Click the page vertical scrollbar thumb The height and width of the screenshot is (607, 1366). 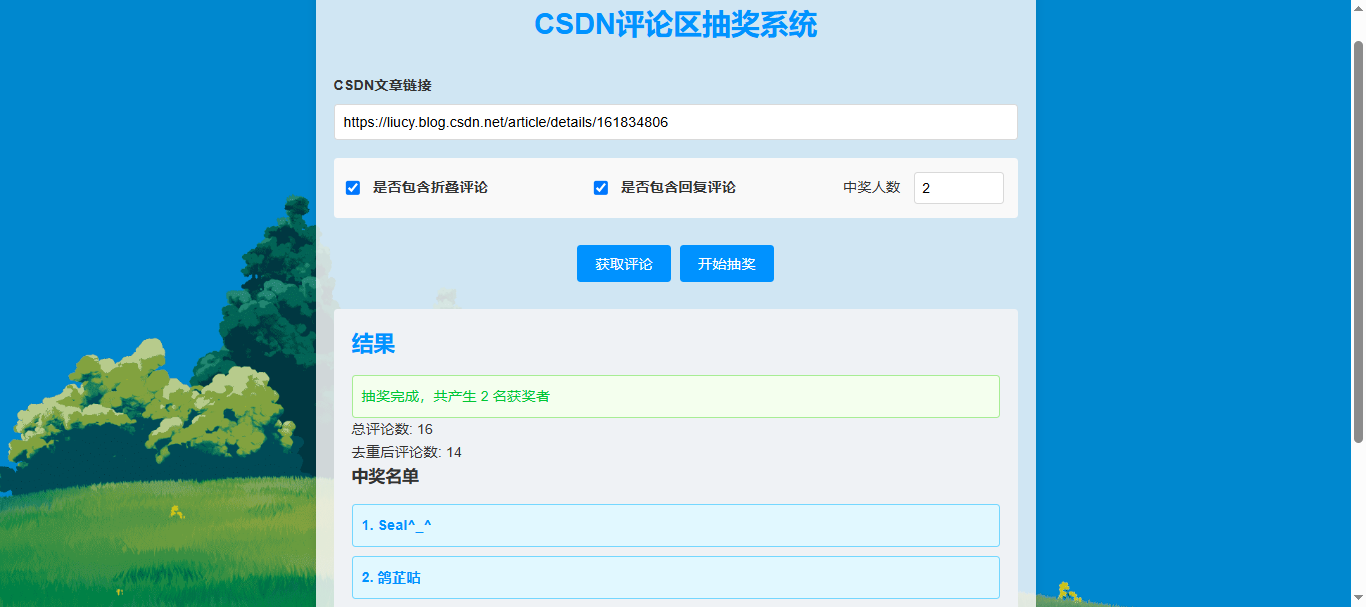click(1358, 240)
